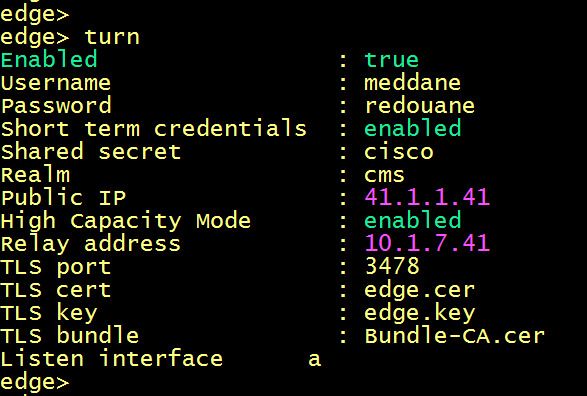Image resolution: width=587 pixels, height=396 pixels.
Task: Click the password value 'redouane'
Action: click(420, 106)
